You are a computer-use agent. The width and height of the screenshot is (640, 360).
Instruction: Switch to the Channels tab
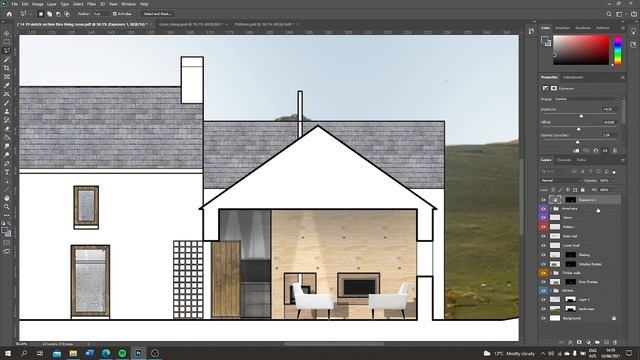[x=564, y=160]
